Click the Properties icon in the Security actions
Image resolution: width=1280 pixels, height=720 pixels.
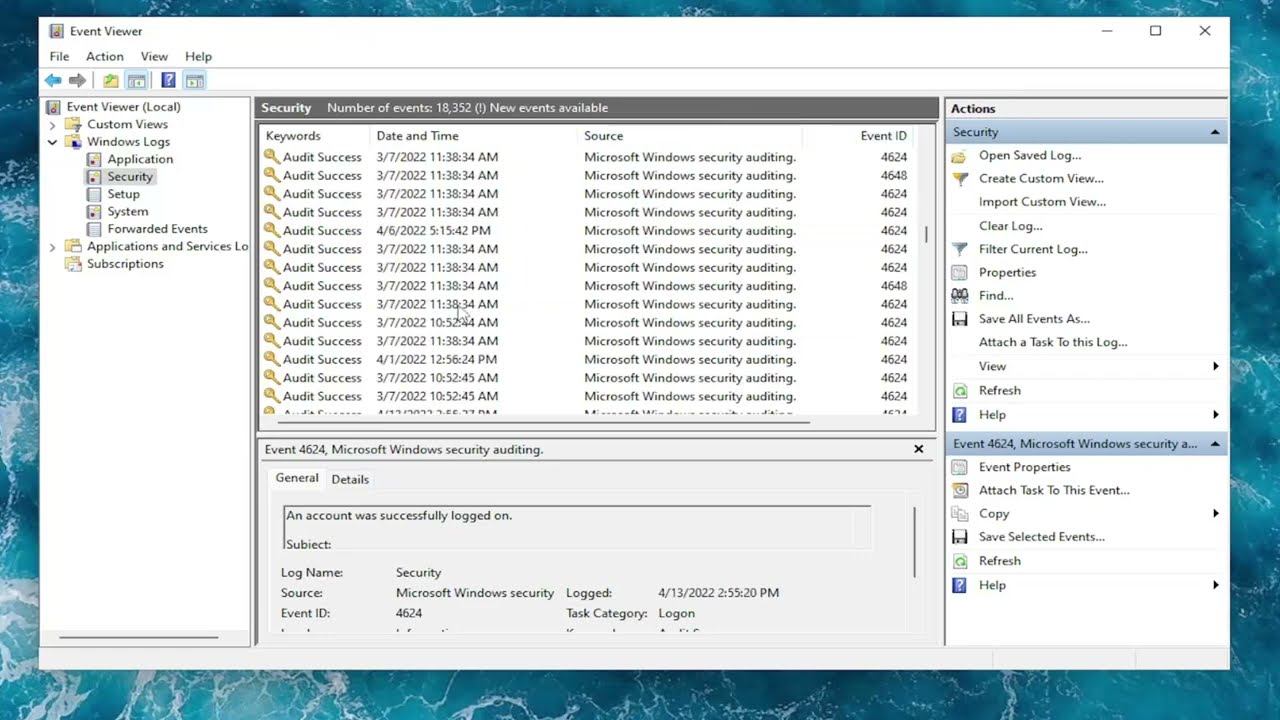coord(960,273)
